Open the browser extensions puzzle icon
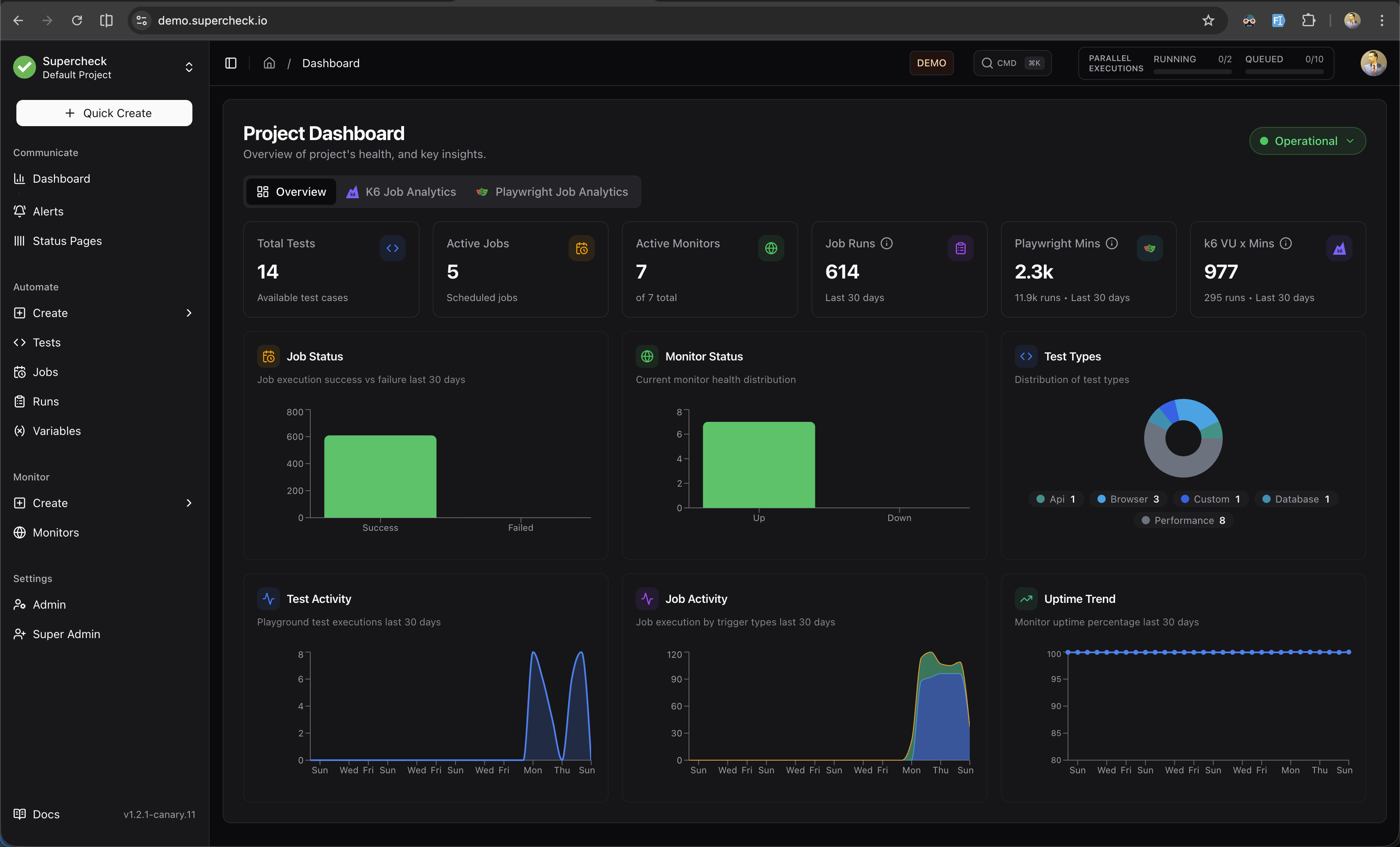The image size is (1400, 847). 1308,20
